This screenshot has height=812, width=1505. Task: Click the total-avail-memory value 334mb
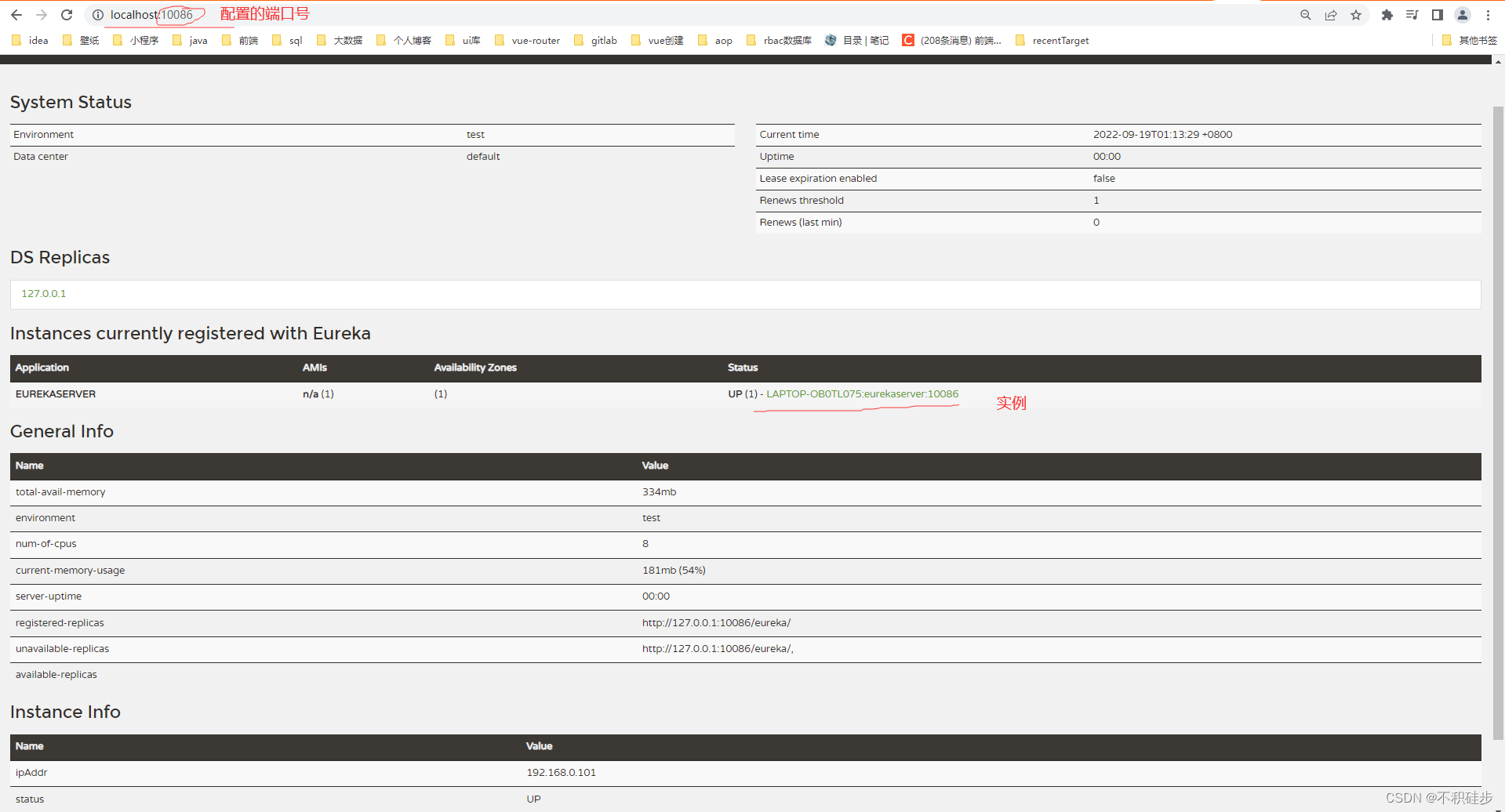(x=659, y=492)
